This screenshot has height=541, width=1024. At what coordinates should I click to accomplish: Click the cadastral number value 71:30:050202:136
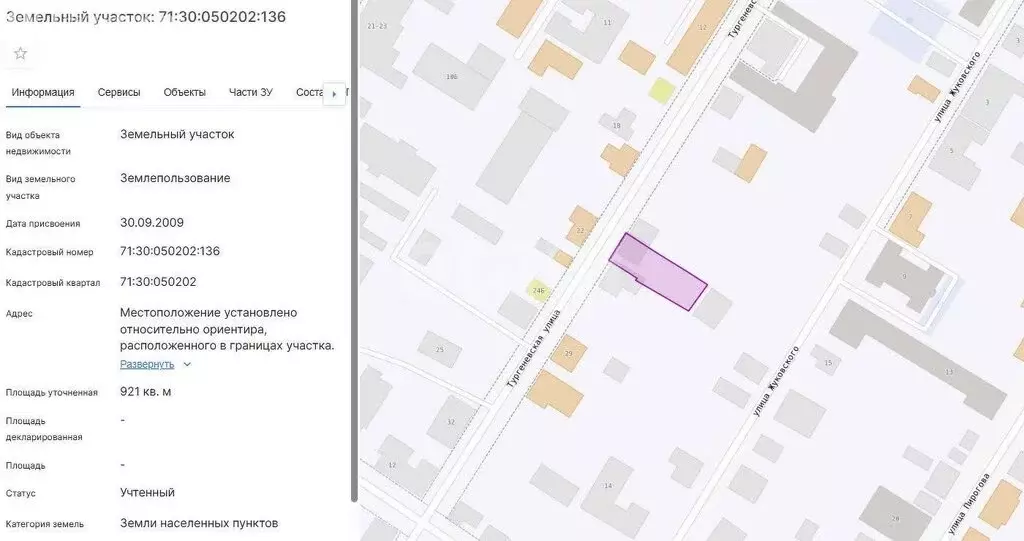click(x=170, y=251)
